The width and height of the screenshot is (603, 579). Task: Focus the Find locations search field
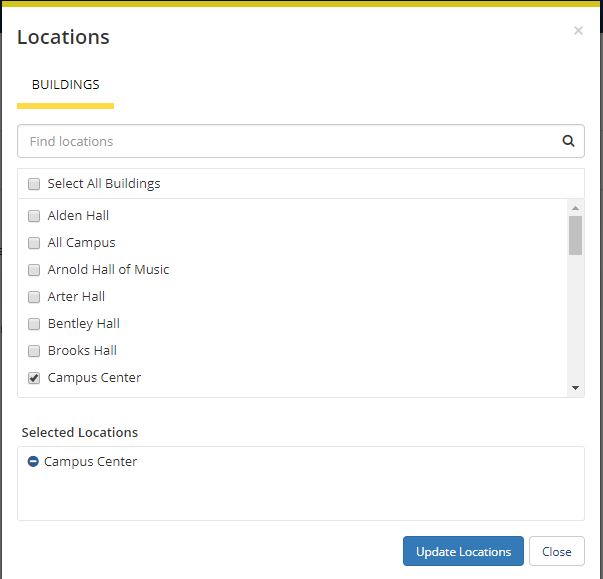pos(285,141)
